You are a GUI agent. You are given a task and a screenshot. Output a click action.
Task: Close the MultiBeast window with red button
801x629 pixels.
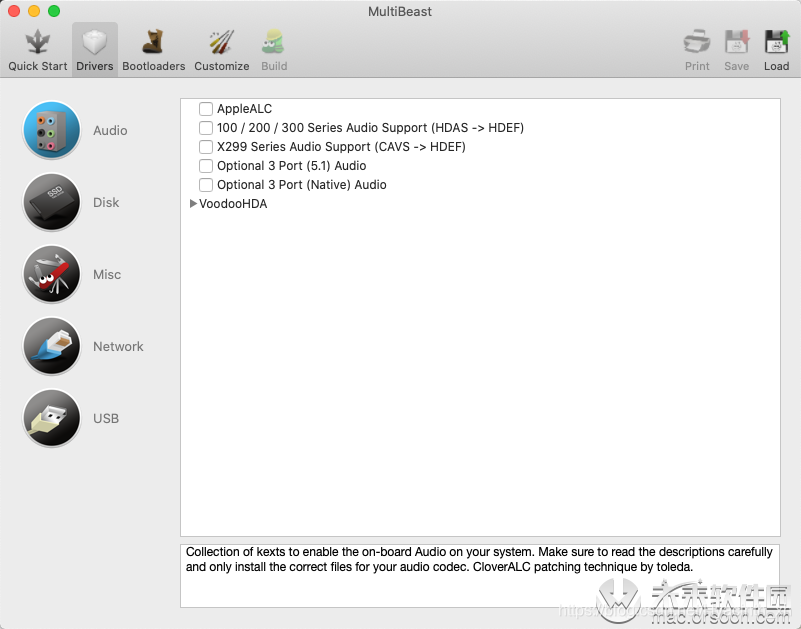14,11
